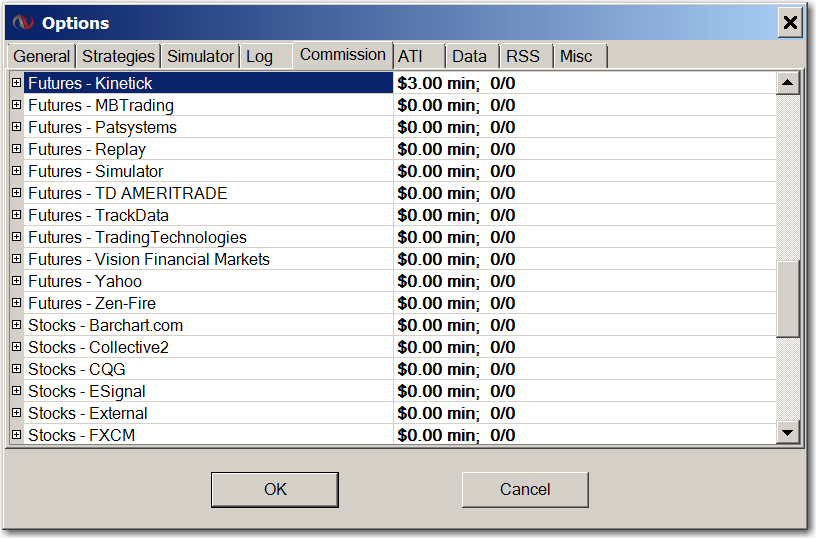
Task: Expand the Futures - Yahoo row
Action: (17, 280)
